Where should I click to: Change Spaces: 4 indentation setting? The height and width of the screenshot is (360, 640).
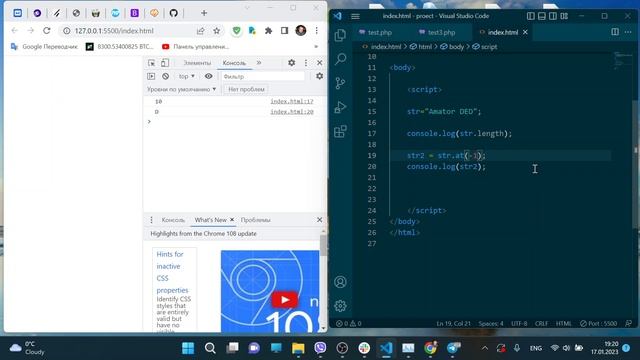pyautogui.click(x=491, y=323)
